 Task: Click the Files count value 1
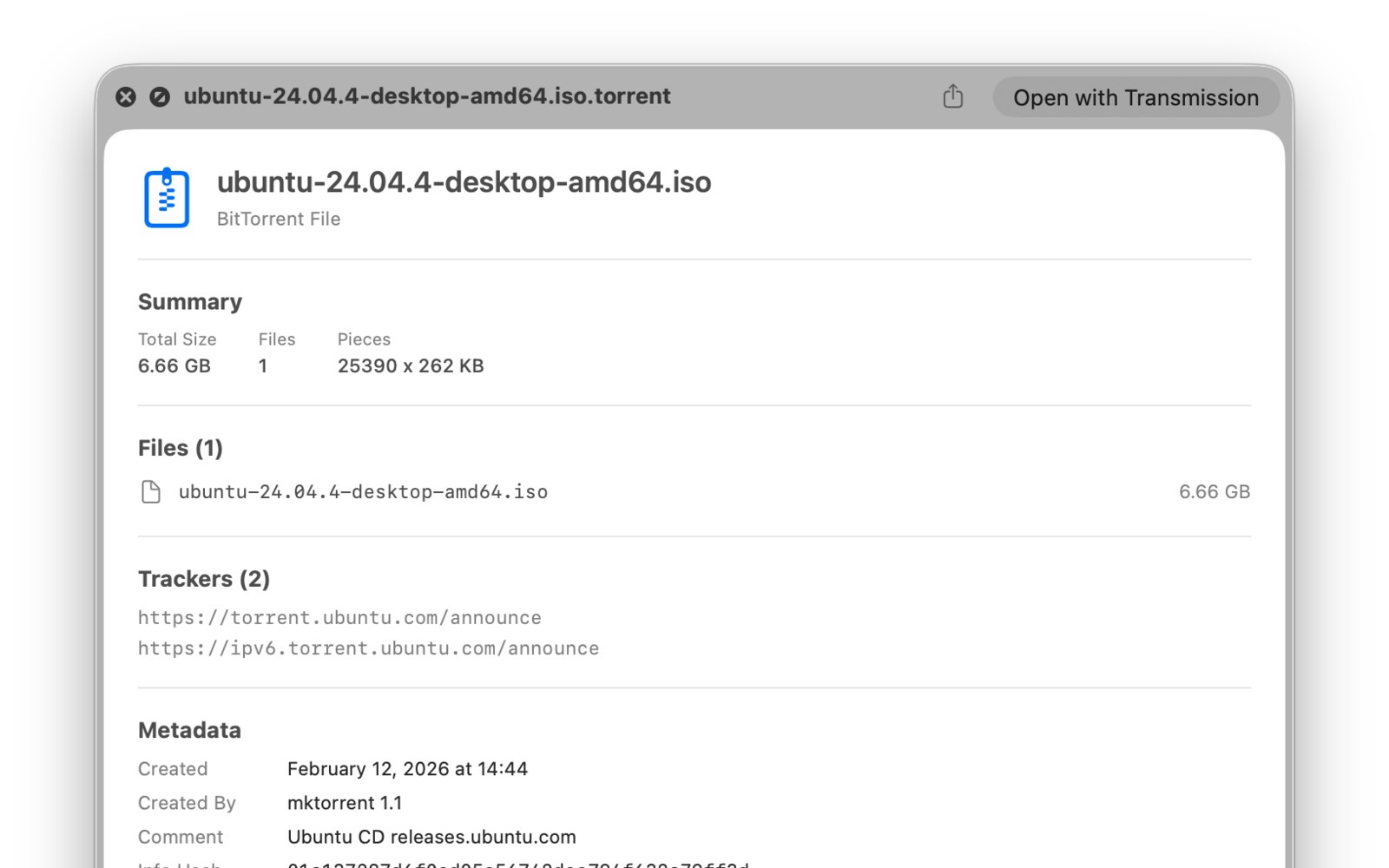262,365
